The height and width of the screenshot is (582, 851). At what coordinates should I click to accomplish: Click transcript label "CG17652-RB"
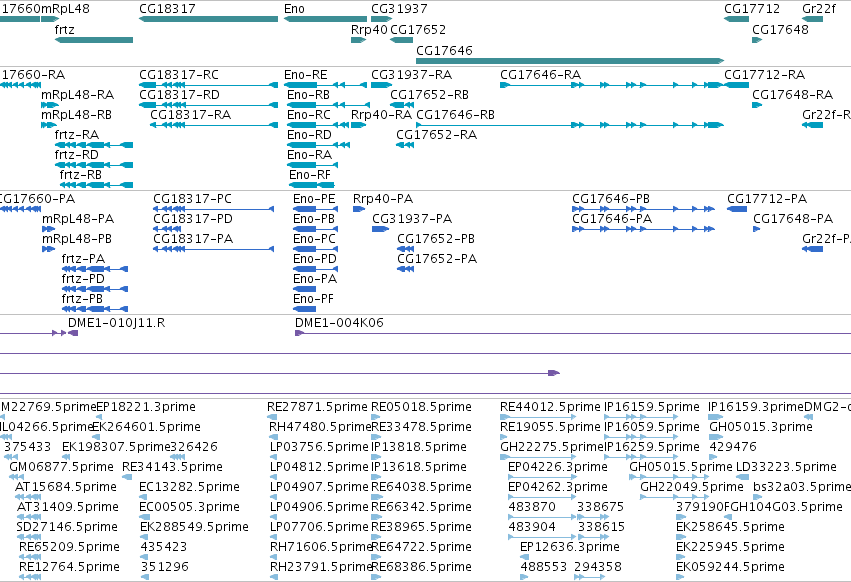pyautogui.click(x=429, y=94)
